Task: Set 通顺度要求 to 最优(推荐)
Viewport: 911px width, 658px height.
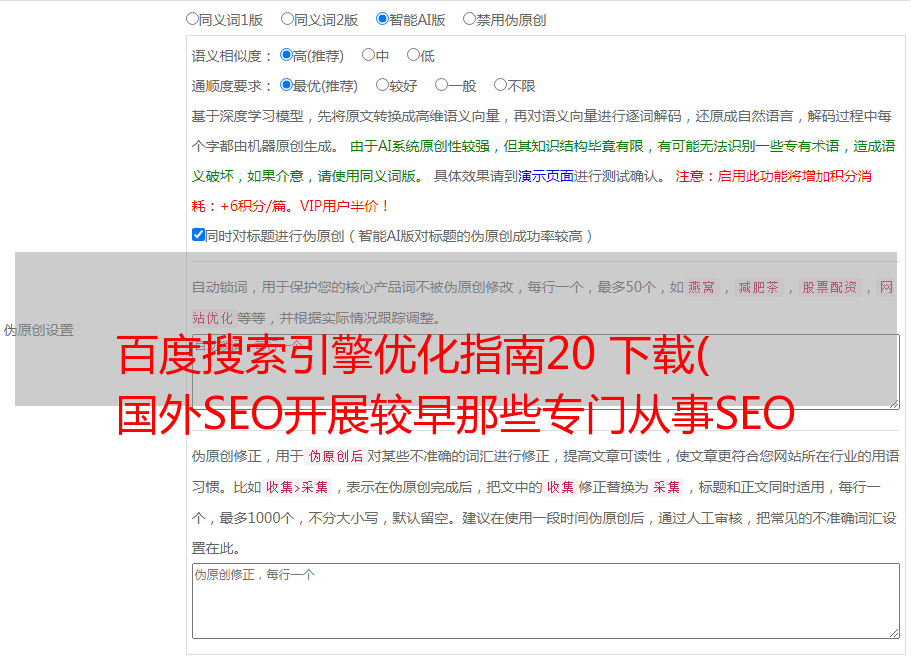Action: coord(286,85)
